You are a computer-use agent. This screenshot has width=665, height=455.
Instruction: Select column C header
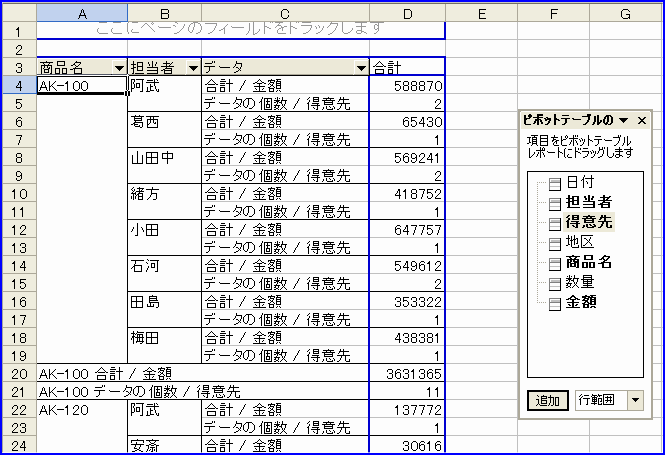pos(285,14)
